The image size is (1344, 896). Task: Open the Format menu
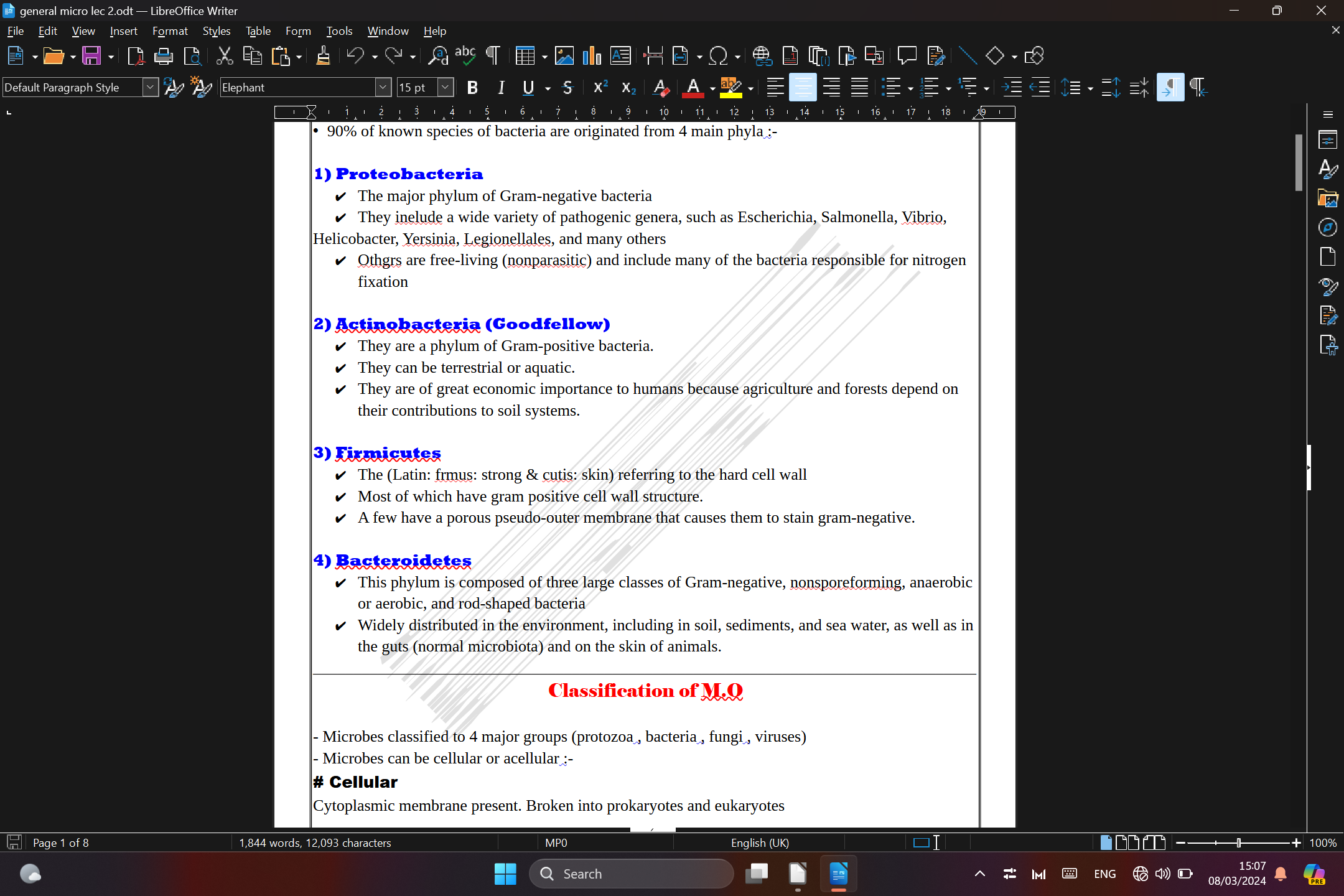[170, 30]
